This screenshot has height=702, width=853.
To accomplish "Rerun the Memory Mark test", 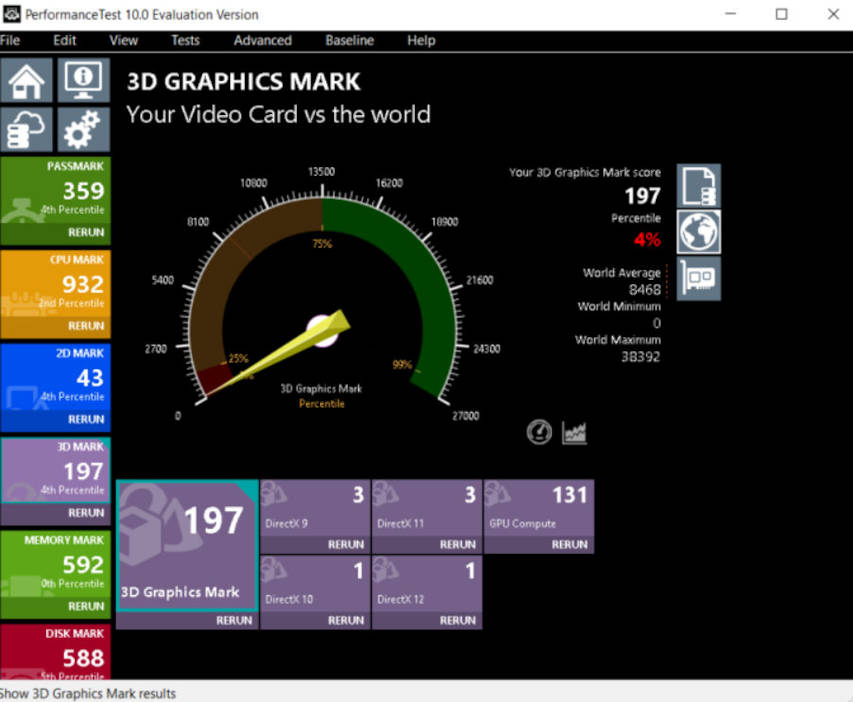I will (x=86, y=606).
